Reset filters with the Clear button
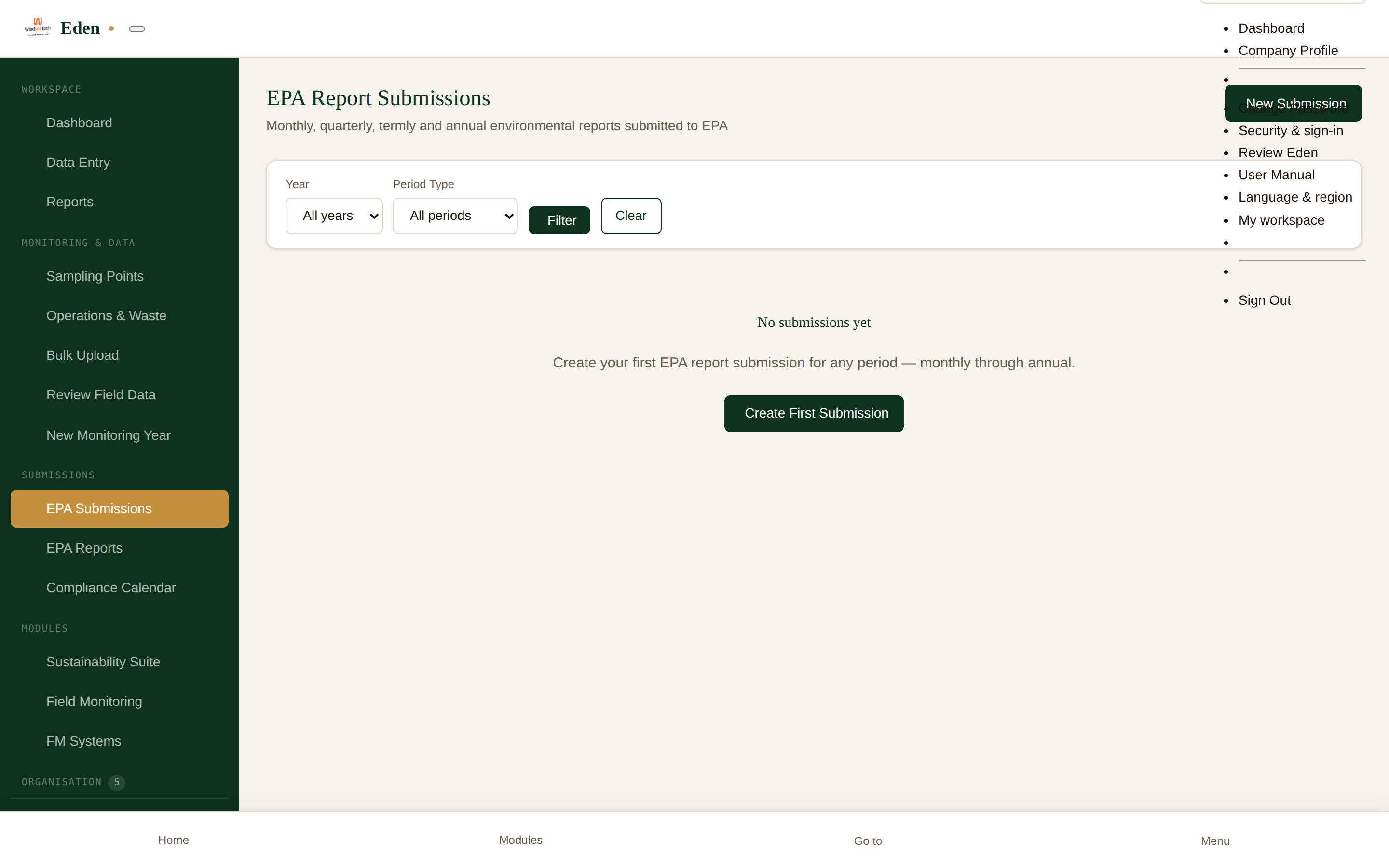This screenshot has height=868, width=1389. pyautogui.click(x=631, y=216)
